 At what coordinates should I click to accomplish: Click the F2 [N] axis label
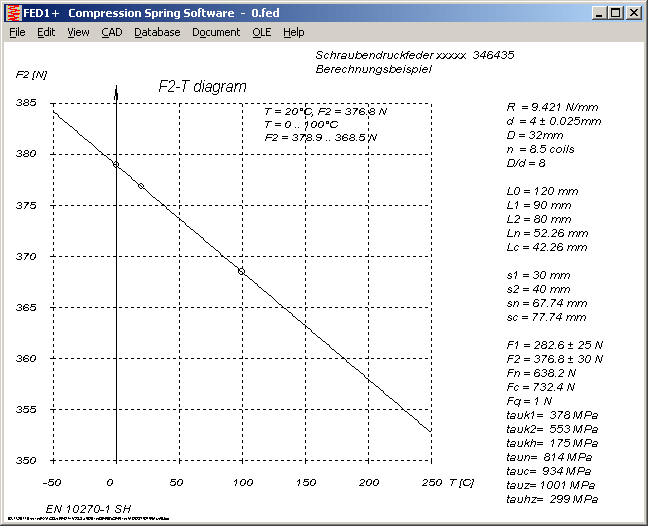[x=32, y=75]
